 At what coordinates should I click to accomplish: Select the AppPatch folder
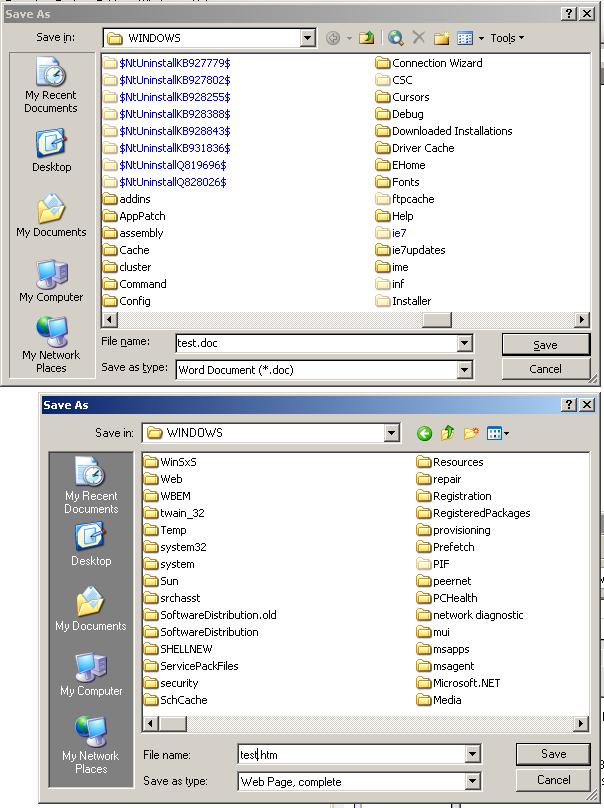pos(135,216)
